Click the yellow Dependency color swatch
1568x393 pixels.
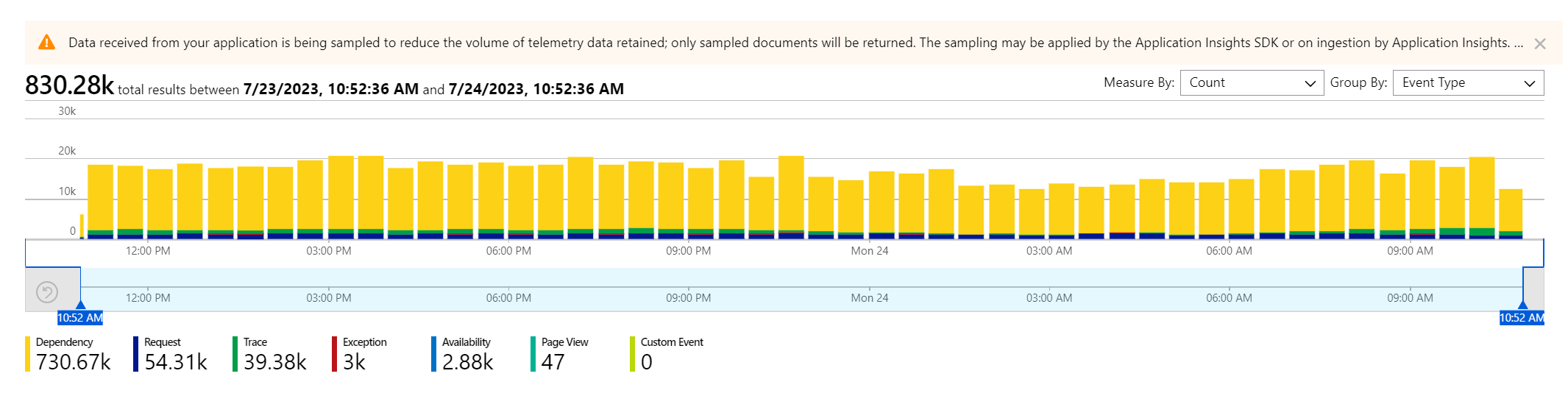tap(28, 354)
